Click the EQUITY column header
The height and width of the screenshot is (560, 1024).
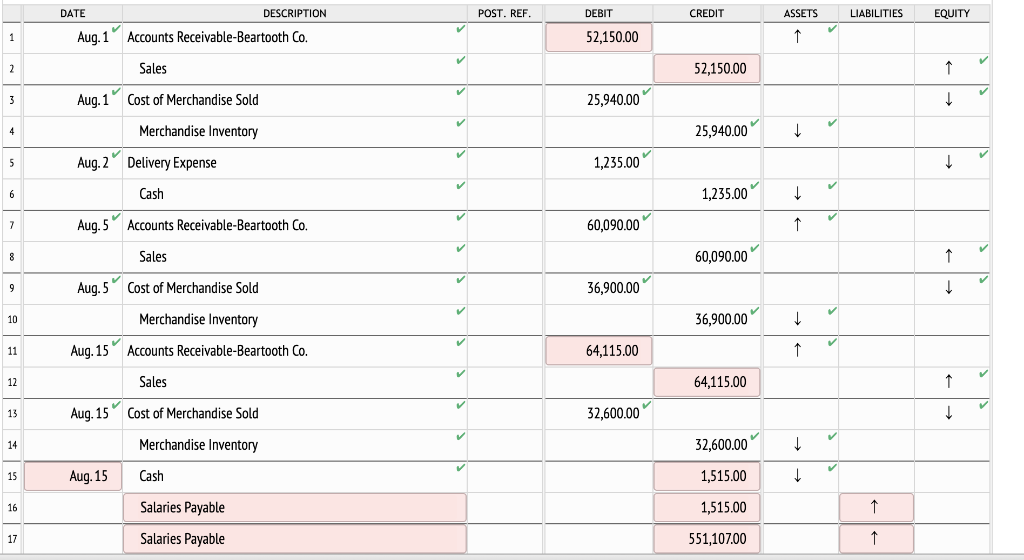click(952, 13)
